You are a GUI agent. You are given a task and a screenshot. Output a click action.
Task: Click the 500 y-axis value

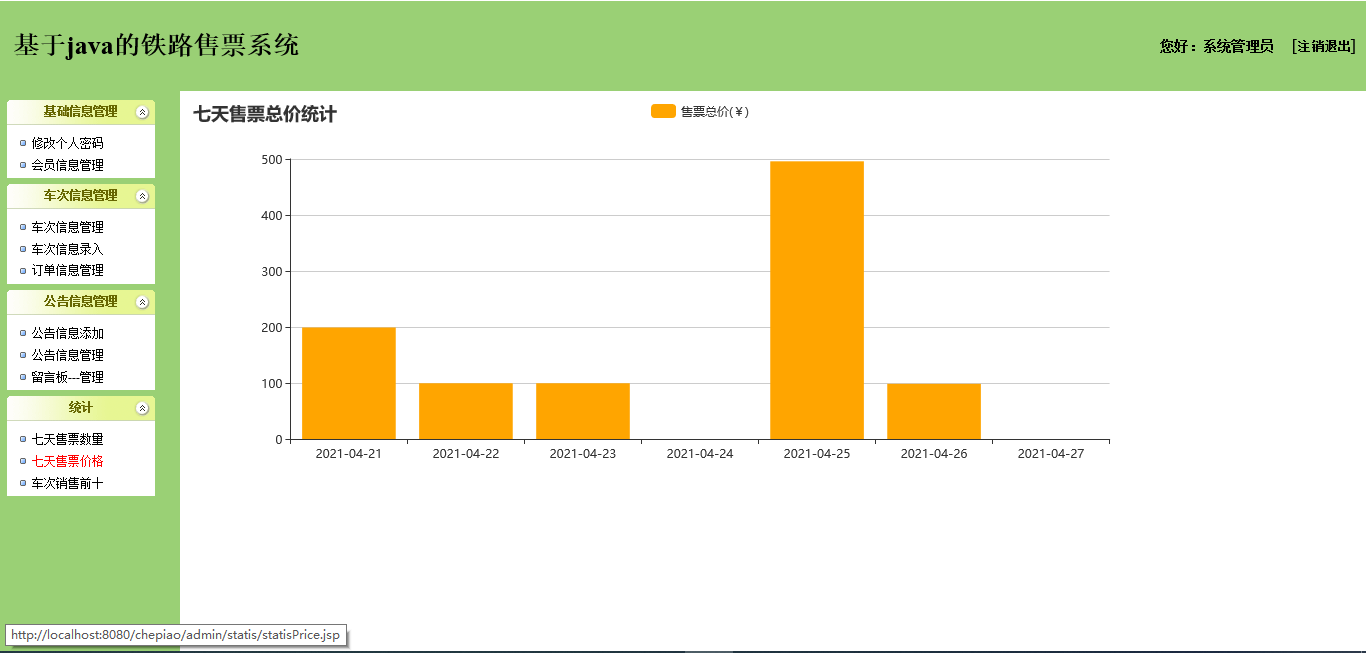(x=271, y=159)
